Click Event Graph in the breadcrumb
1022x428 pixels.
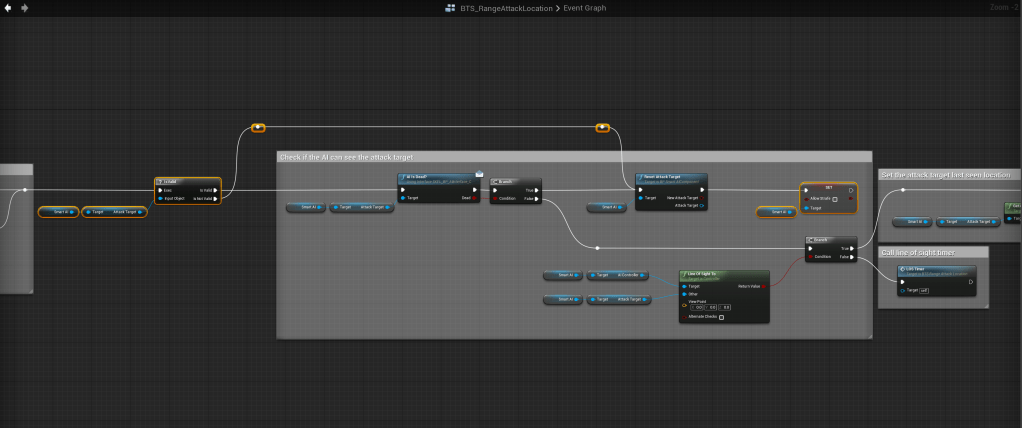tap(584, 8)
